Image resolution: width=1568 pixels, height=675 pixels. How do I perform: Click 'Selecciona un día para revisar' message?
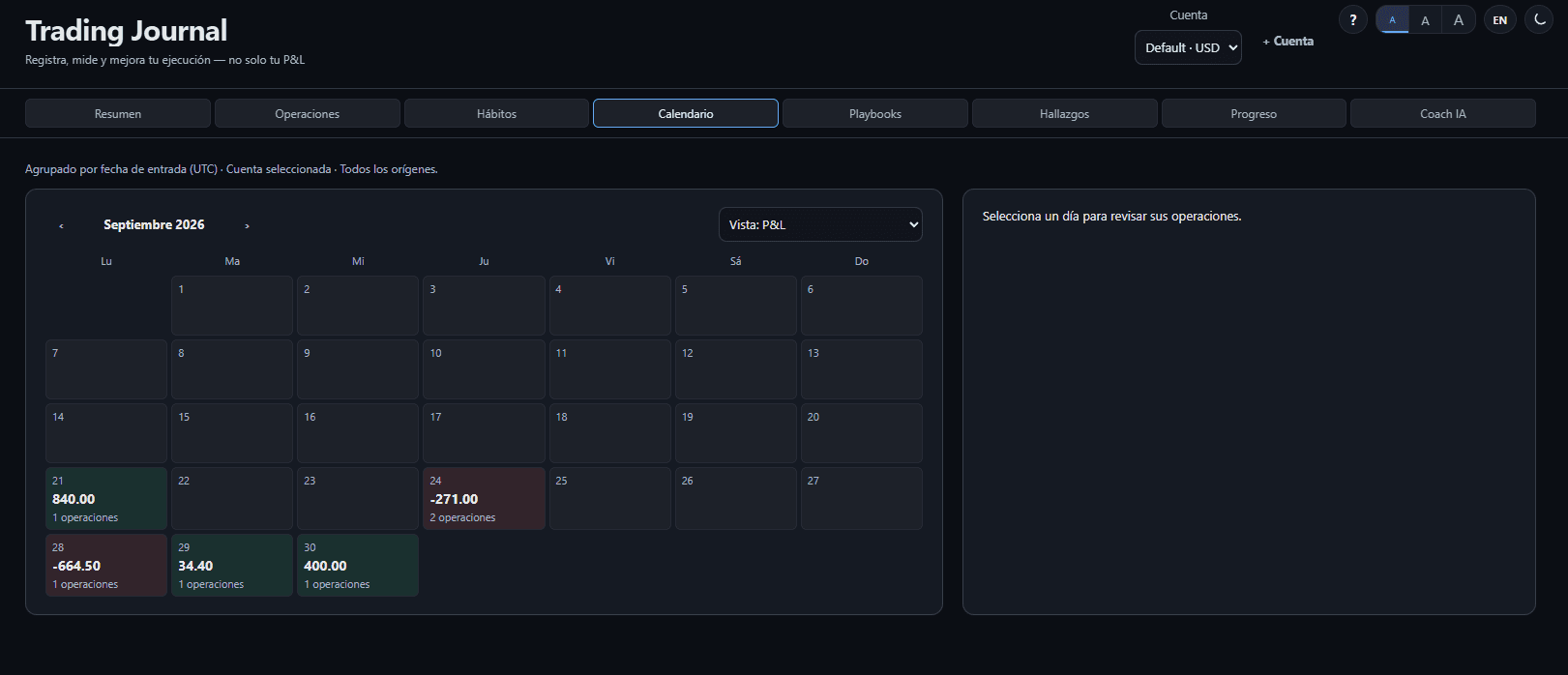[1111, 217]
